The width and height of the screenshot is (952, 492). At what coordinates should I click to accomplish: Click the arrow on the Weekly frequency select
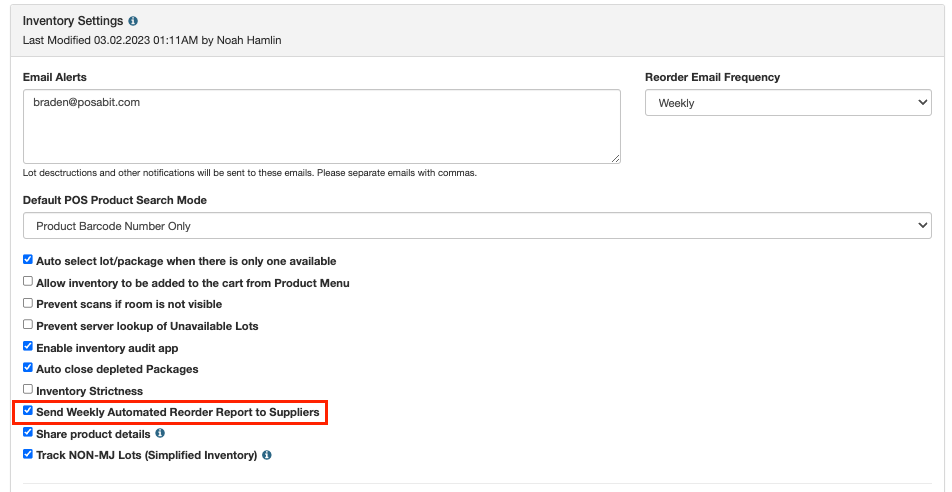(922, 103)
